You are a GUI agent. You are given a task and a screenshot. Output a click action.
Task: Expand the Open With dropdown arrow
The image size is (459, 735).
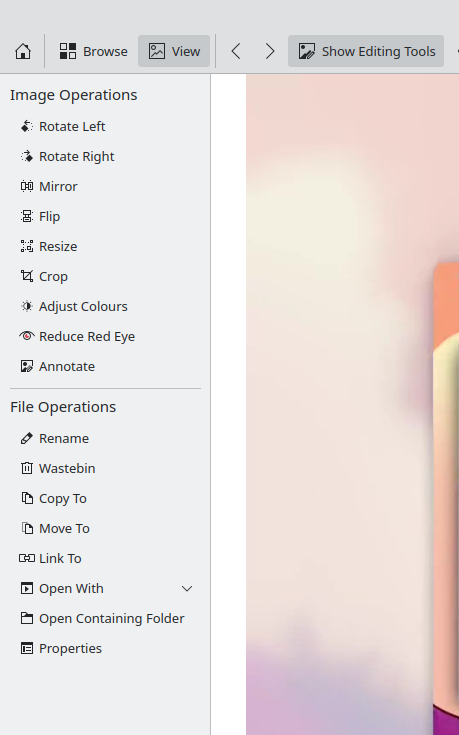187,589
